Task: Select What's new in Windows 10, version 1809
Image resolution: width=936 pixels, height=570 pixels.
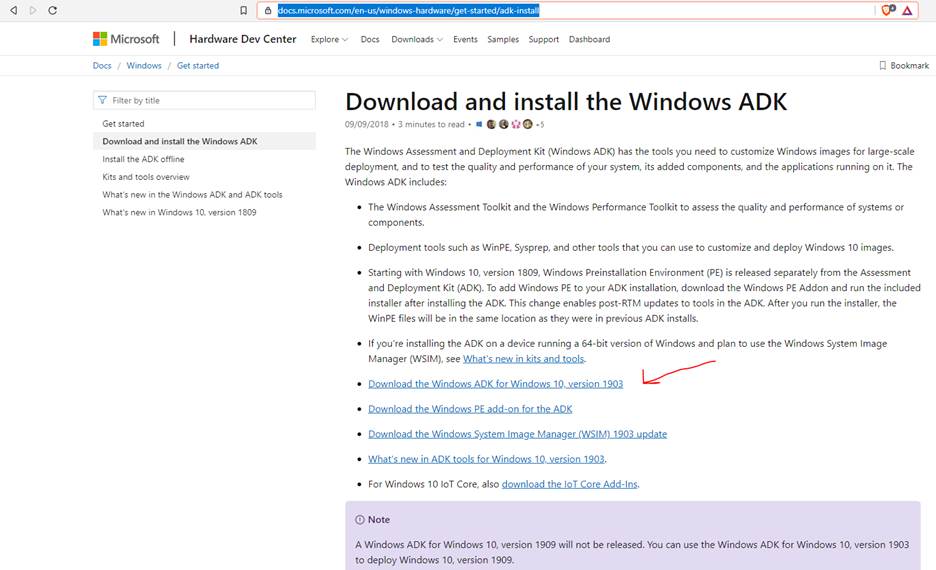Action: [x=179, y=212]
